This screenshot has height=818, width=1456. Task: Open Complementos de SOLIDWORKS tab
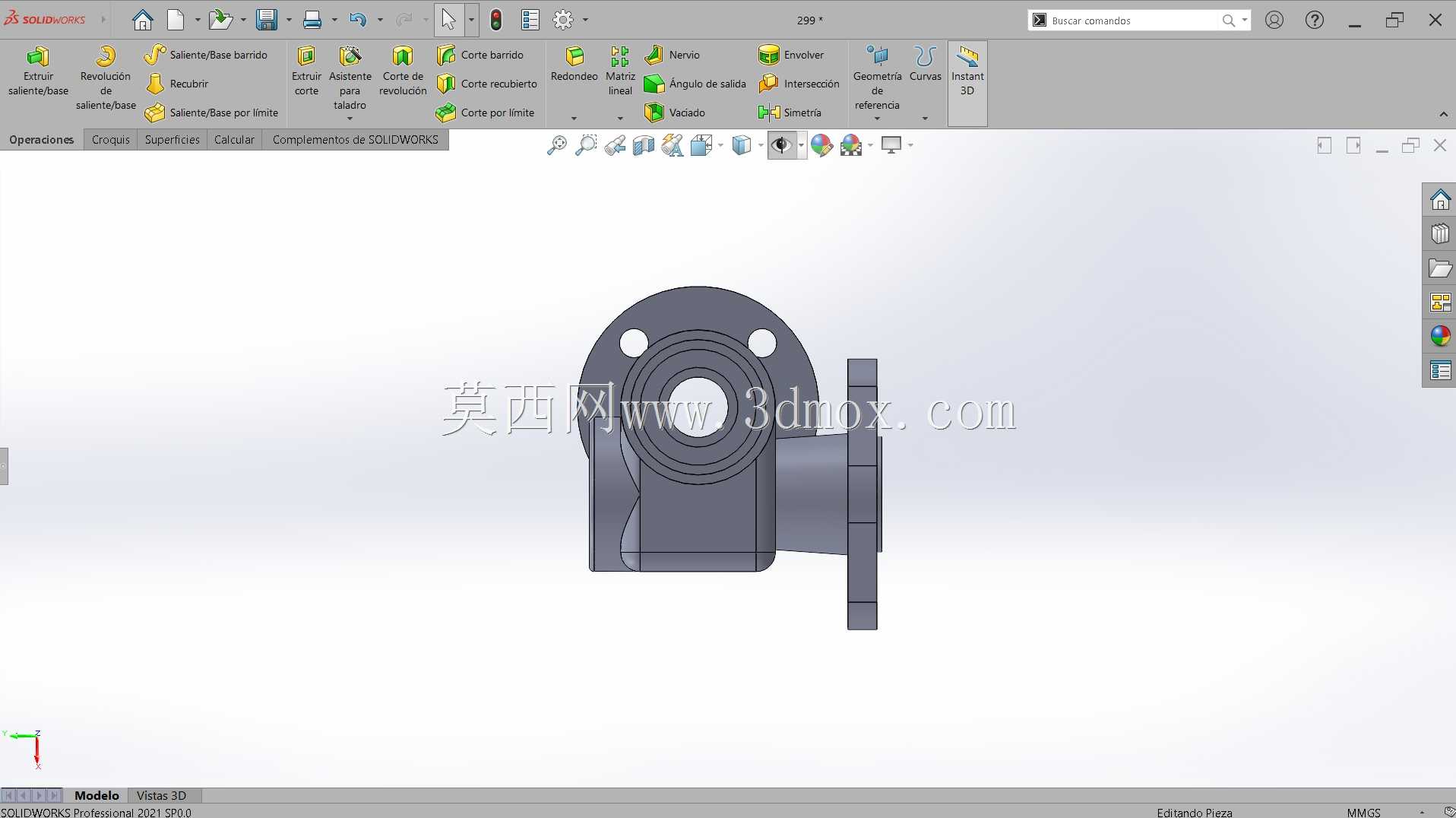pyautogui.click(x=356, y=140)
